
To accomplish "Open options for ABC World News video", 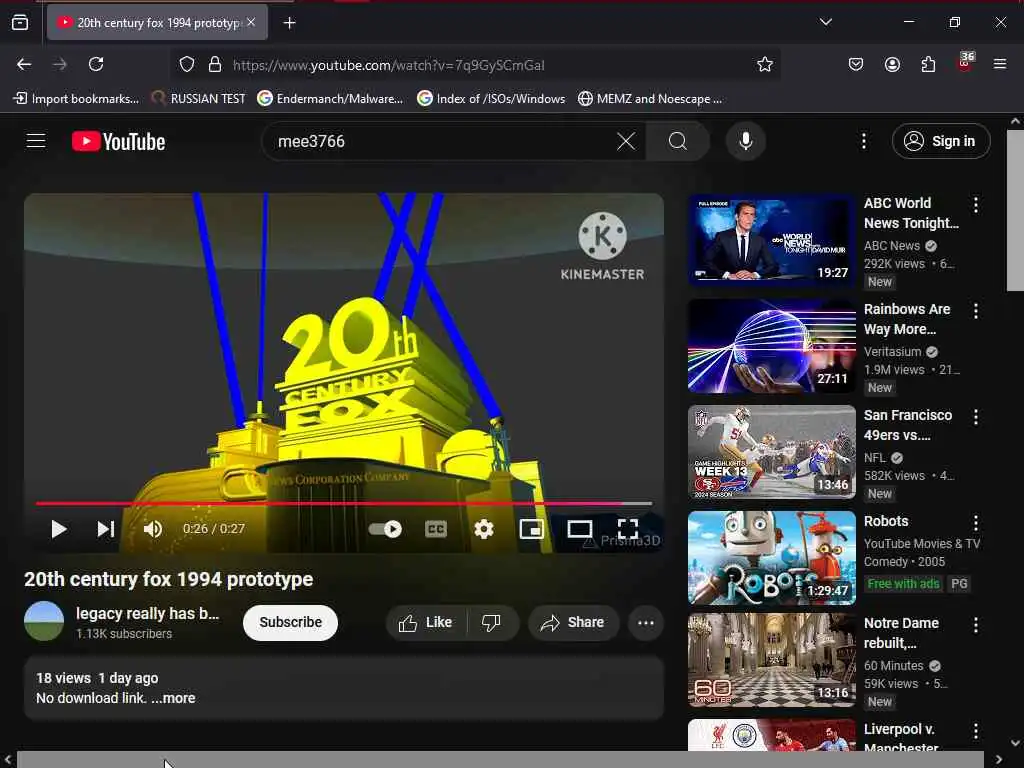I will tap(976, 205).
